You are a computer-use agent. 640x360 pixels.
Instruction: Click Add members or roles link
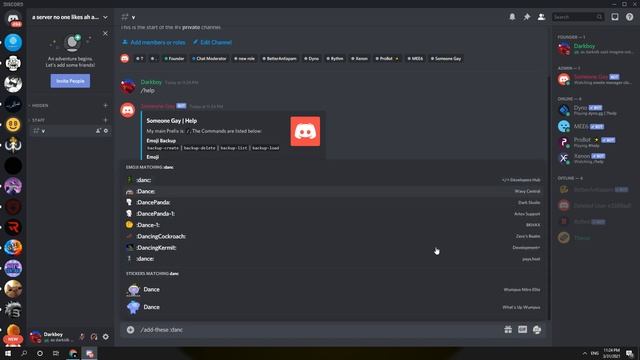tap(153, 42)
